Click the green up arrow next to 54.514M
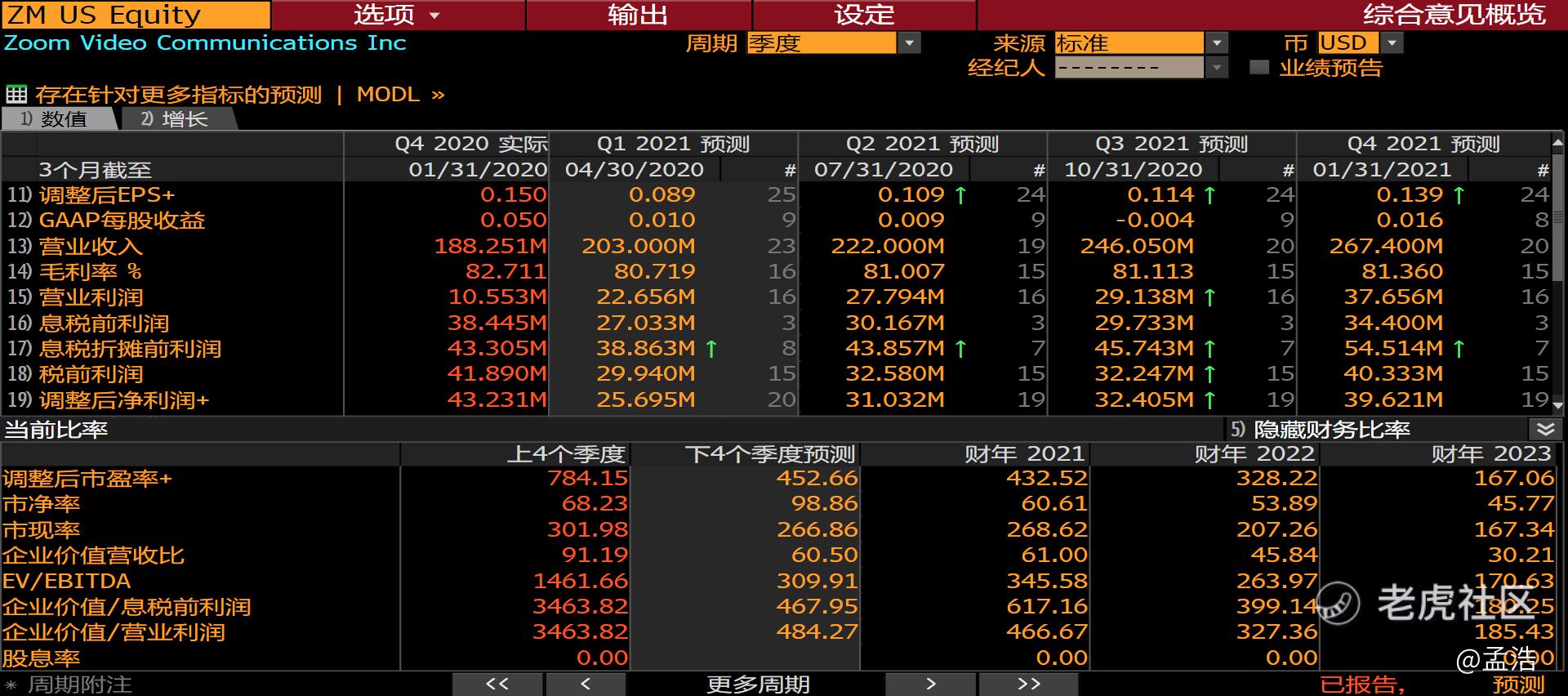Viewport: 1568px width, 696px height. [x=1459, y=349]
